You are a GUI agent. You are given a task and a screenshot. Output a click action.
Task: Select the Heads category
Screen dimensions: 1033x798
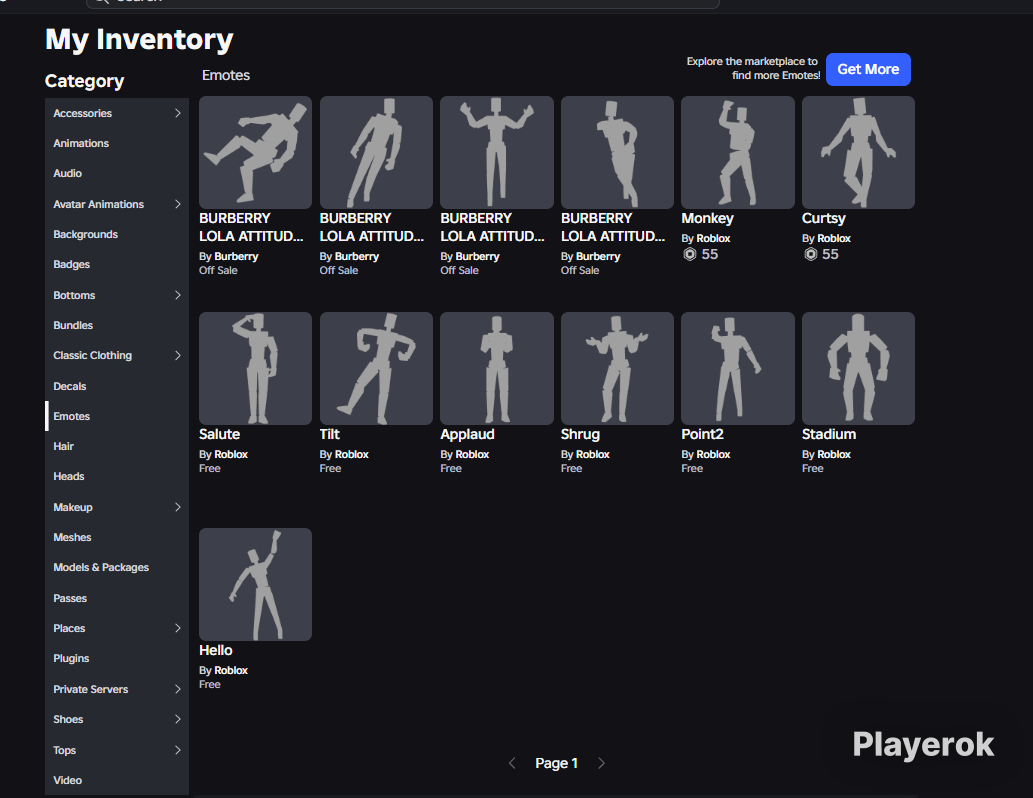(x=117, y=476)
